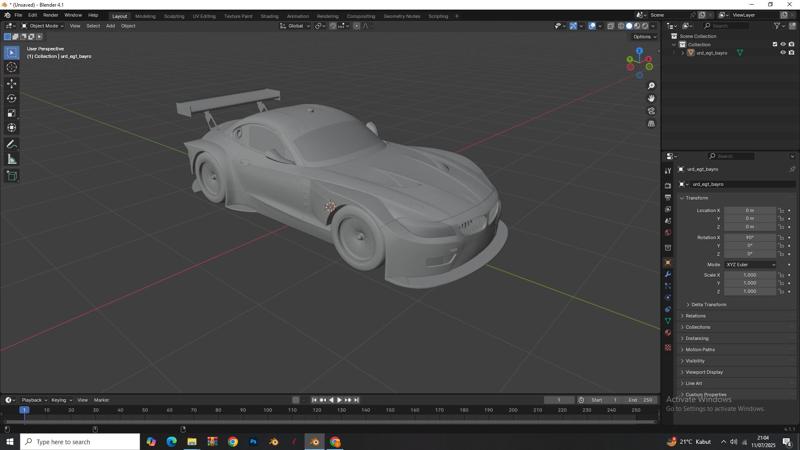Click the zoom magnifier icon in the viewport
The width and height of the screenshot is (800, 450).
[651, 86]
